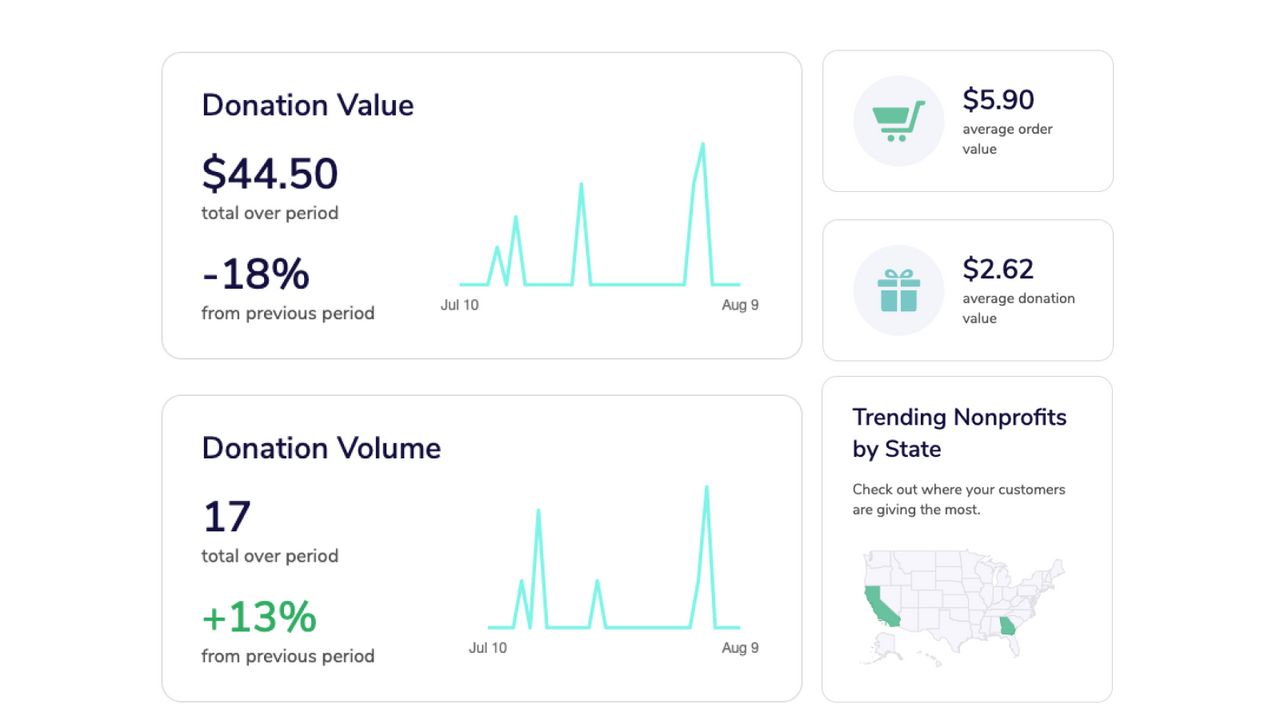
Task: Click the $5.90 average order value
Action: 998,100
